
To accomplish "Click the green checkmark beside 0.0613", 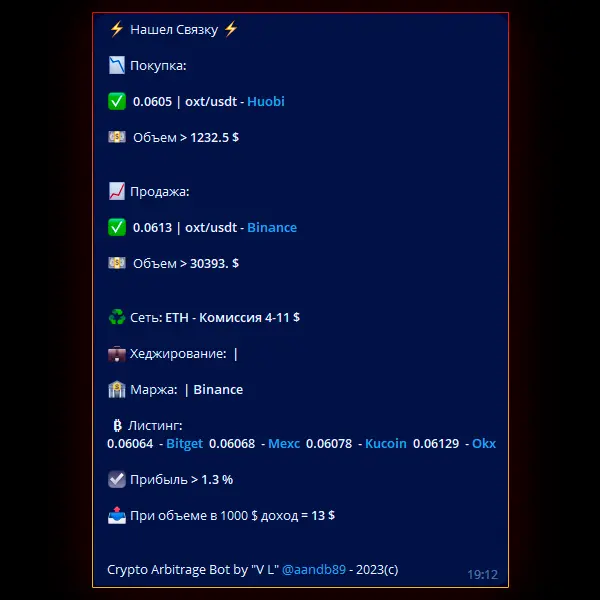I will click(117, 227).
